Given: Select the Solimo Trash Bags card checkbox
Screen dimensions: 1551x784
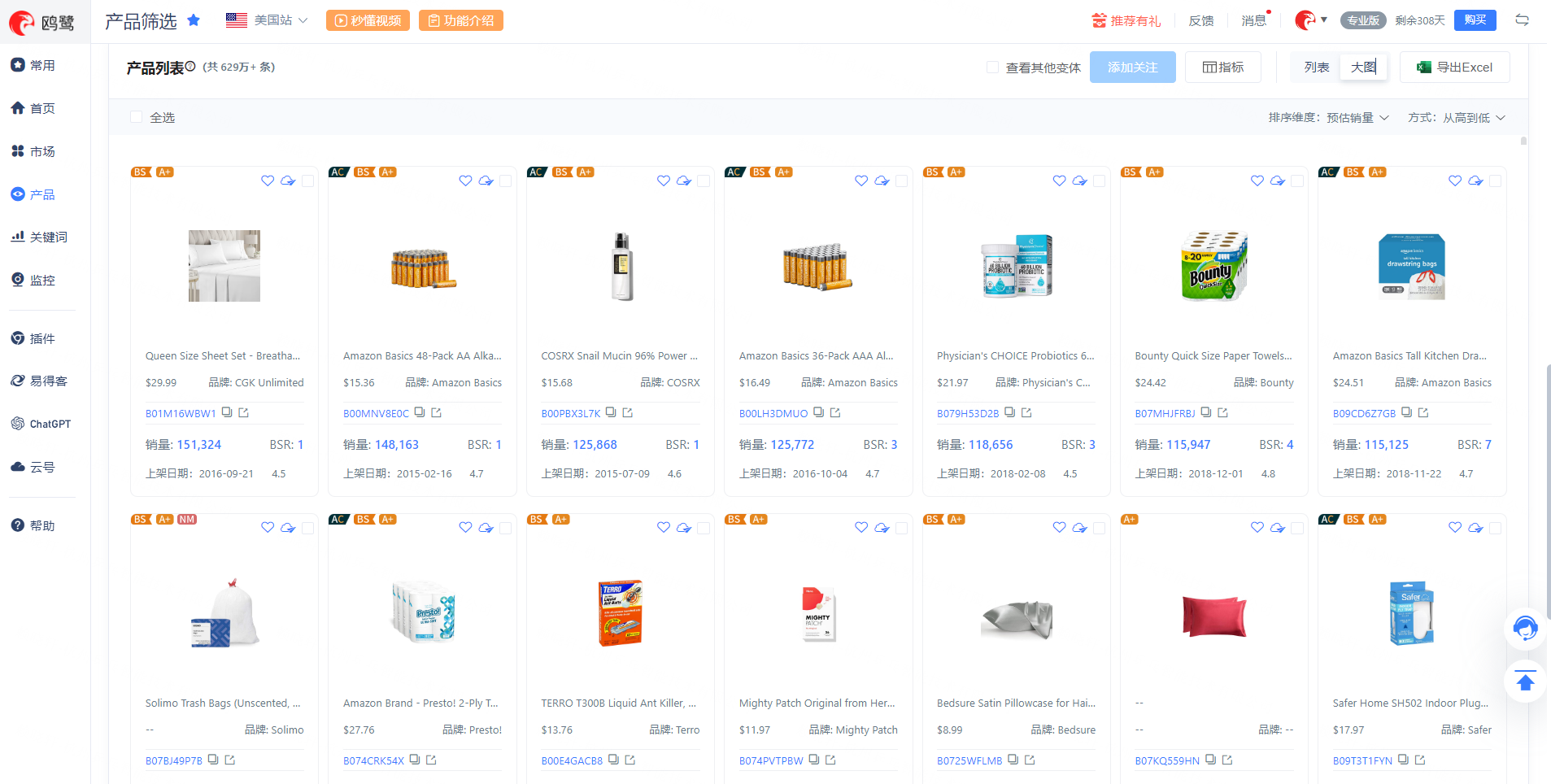Looking at the screenshot, I should click(308, 528).
